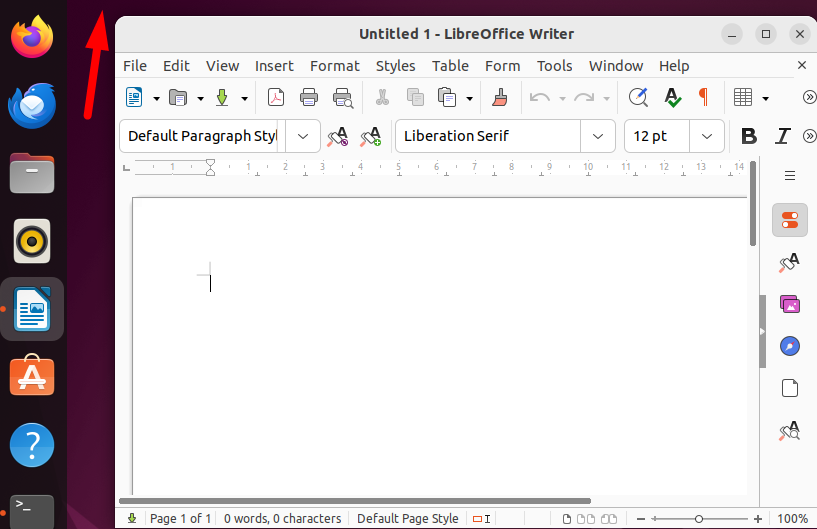Open the Format menu
This screenshot has height=529, width=817.
335,66
